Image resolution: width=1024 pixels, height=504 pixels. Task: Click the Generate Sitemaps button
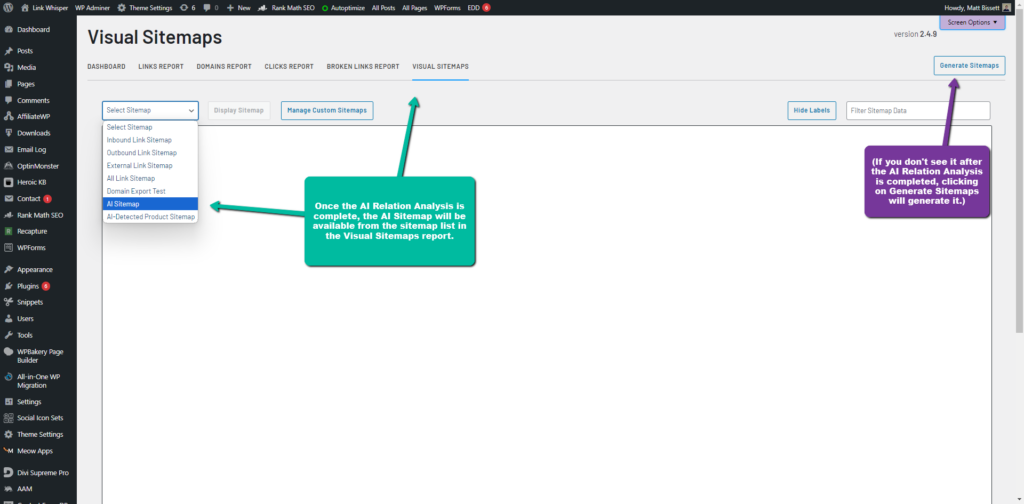[x=969, y=66]
